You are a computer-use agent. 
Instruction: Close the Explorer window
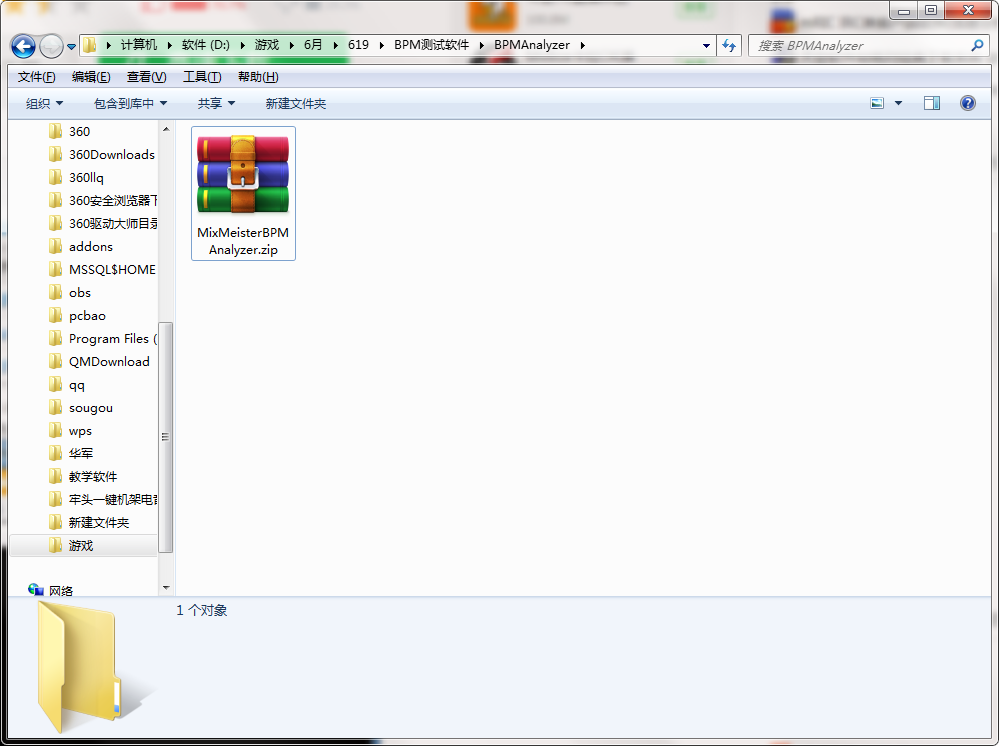point(968,11)
